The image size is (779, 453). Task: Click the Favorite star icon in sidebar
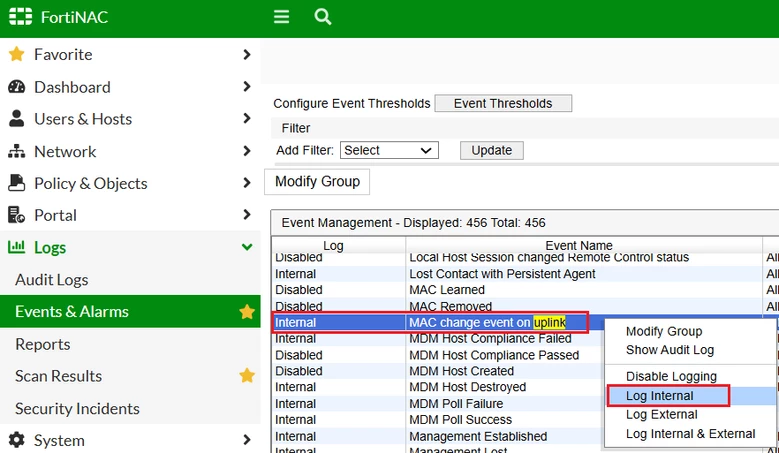[16, 54]
